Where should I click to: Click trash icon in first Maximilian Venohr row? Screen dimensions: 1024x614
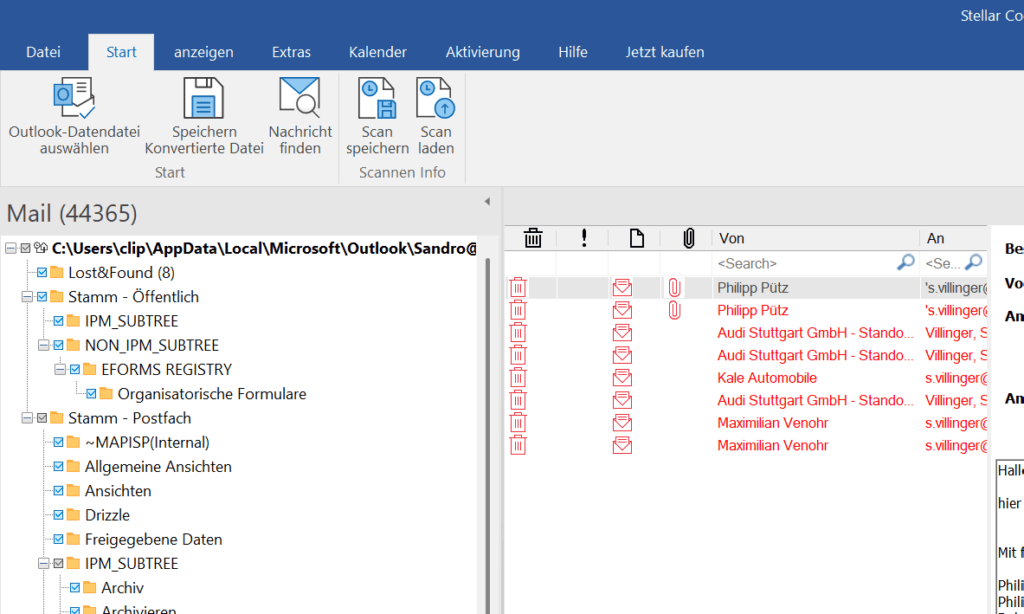(518, 423)
